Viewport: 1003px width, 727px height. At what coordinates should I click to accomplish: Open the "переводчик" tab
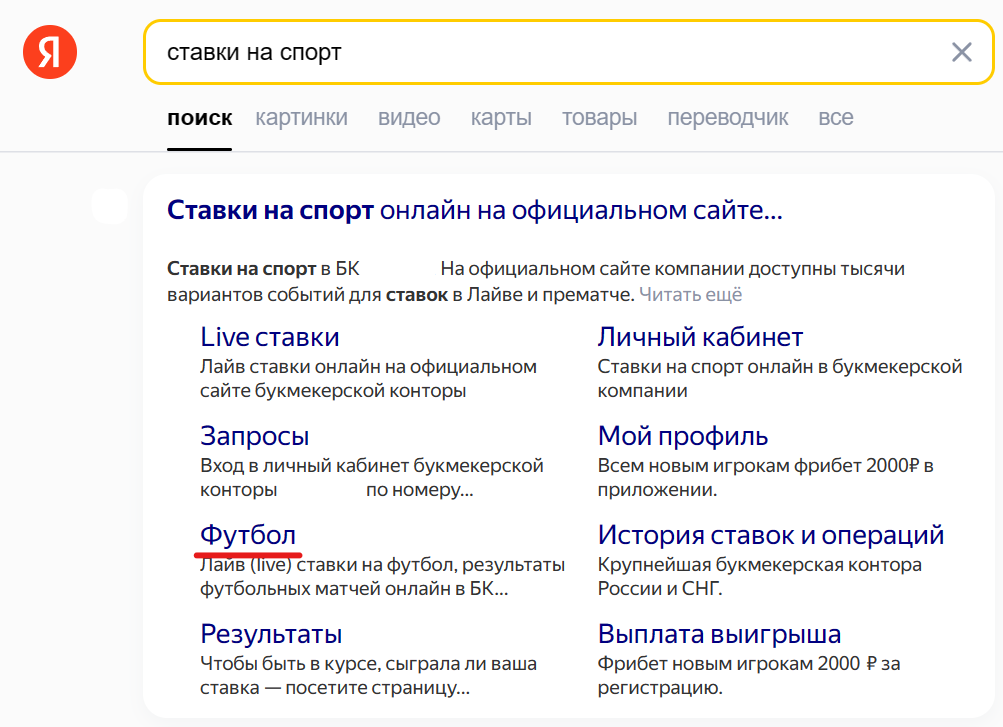[728, 118]
